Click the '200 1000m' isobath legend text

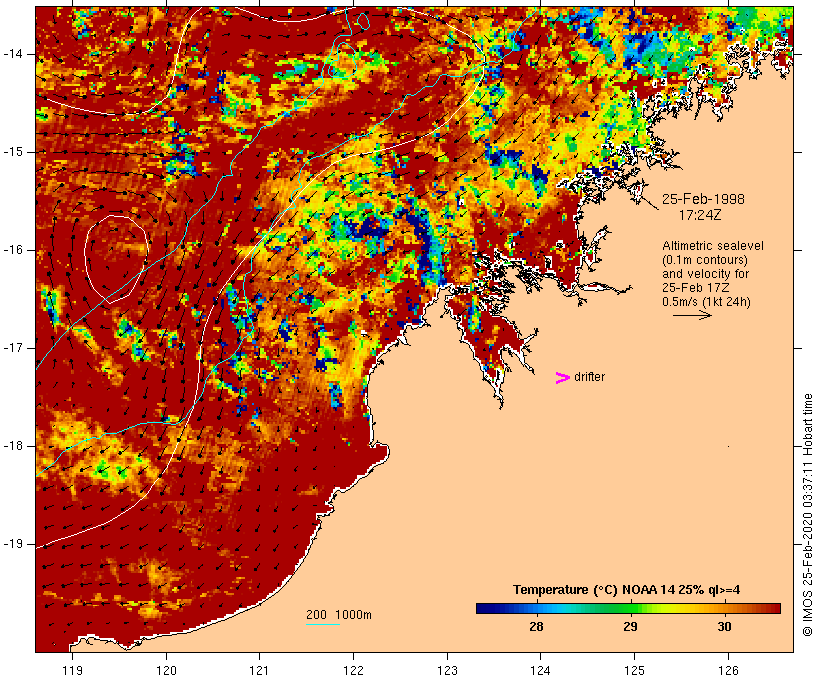pos(339,615)
